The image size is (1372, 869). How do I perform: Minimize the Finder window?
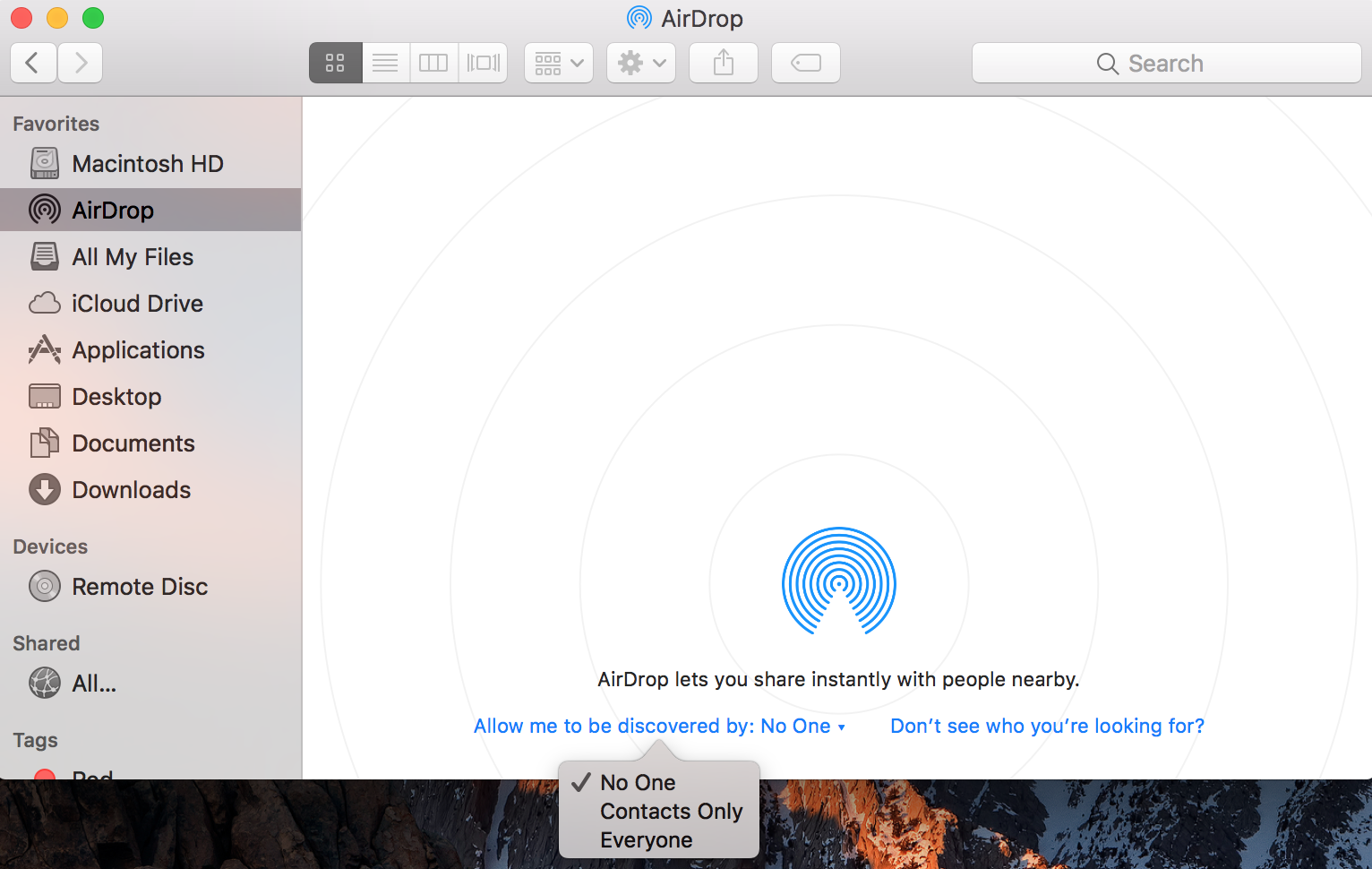coord(57,18)
